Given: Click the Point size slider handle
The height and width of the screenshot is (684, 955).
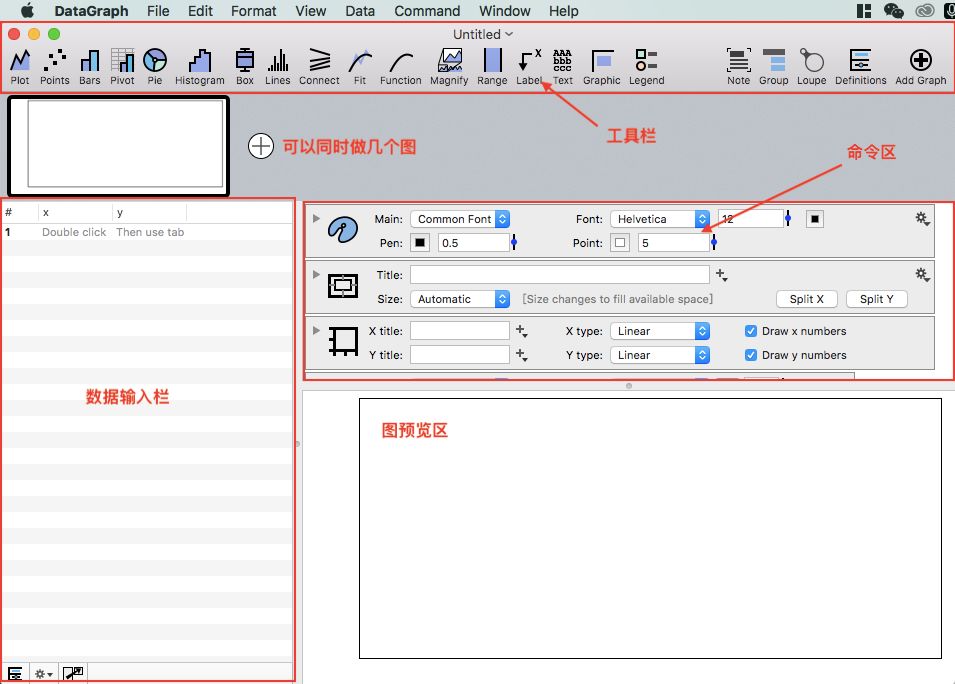Looking at the screenshot, I should 714,243.
